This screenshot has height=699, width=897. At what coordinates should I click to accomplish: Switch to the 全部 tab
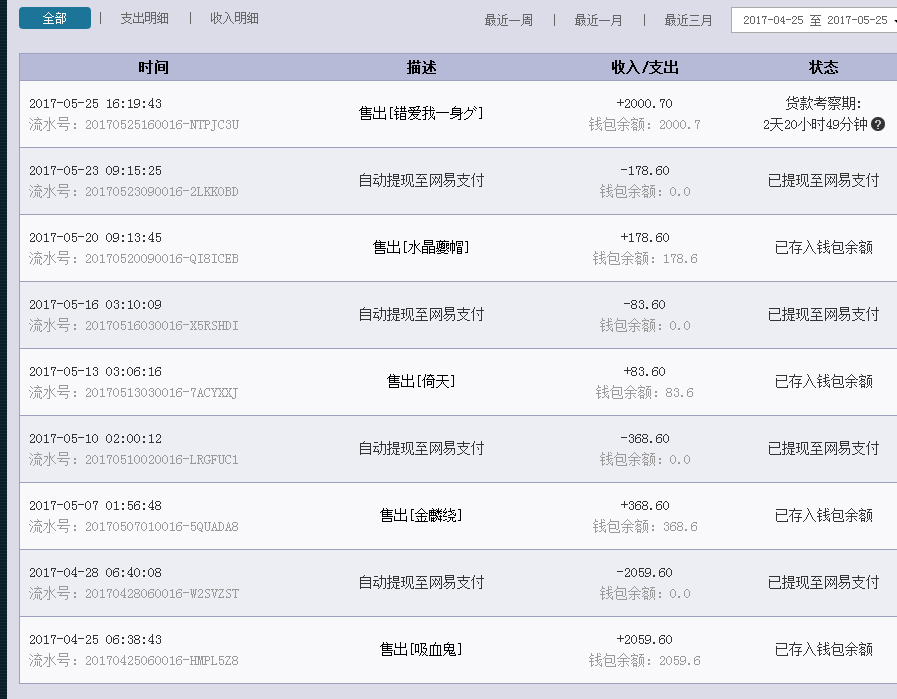[x=54, y=18]
